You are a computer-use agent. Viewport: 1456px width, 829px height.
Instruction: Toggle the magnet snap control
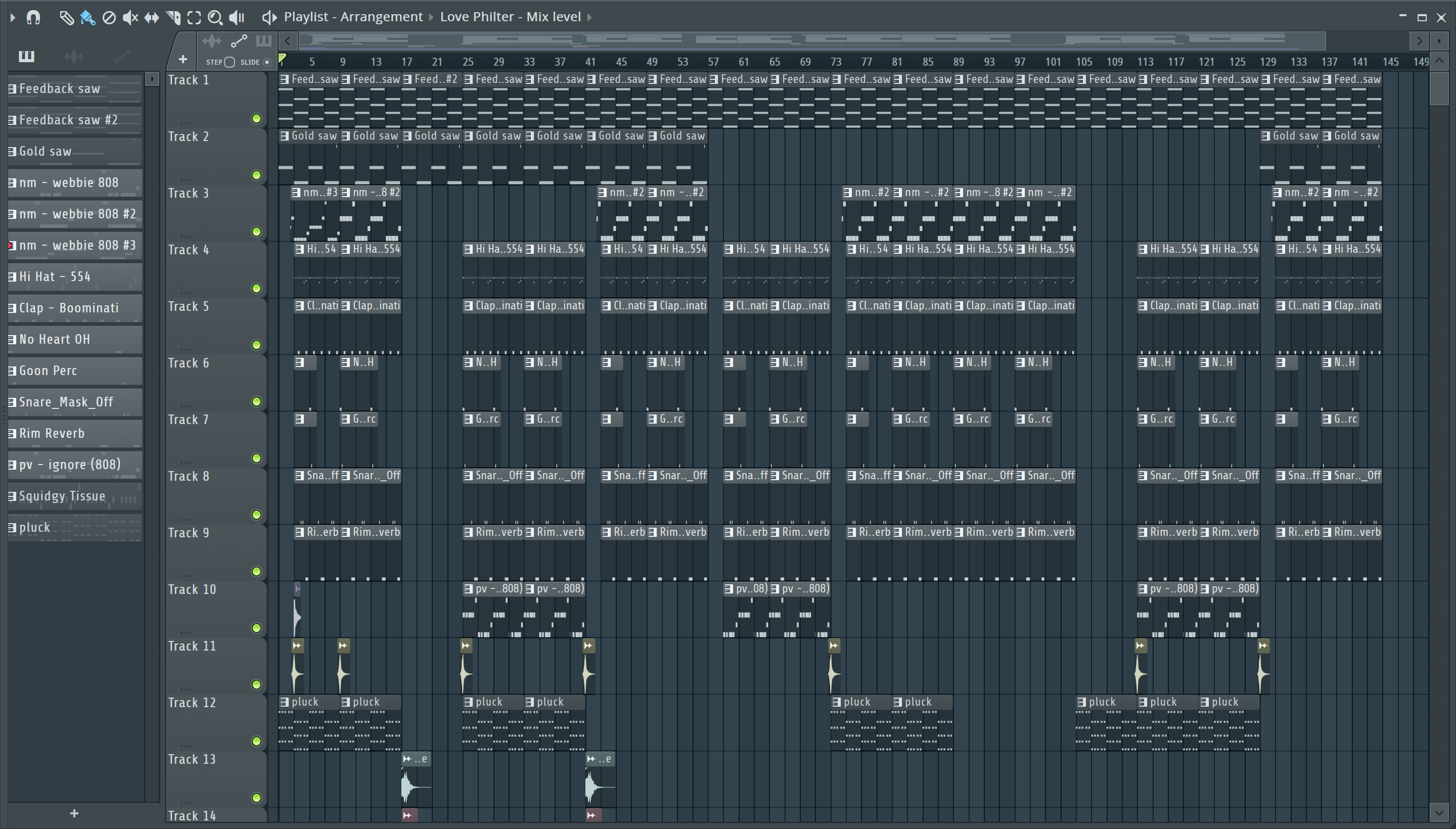pyautogui.click(x=33, y=18)
